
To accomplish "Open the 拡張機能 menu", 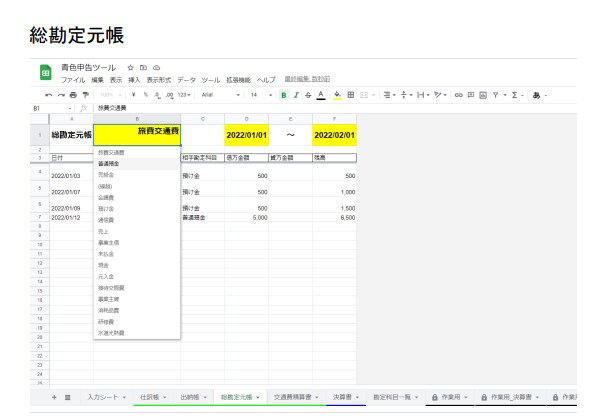I will click(x=238, y=80).
